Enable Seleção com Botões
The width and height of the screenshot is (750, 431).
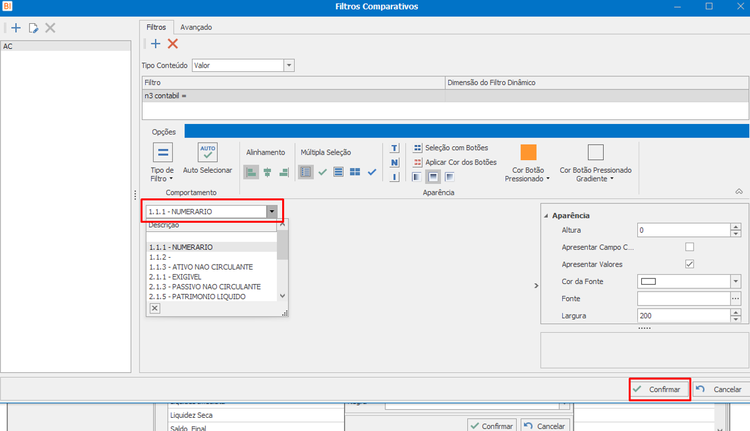451,148
